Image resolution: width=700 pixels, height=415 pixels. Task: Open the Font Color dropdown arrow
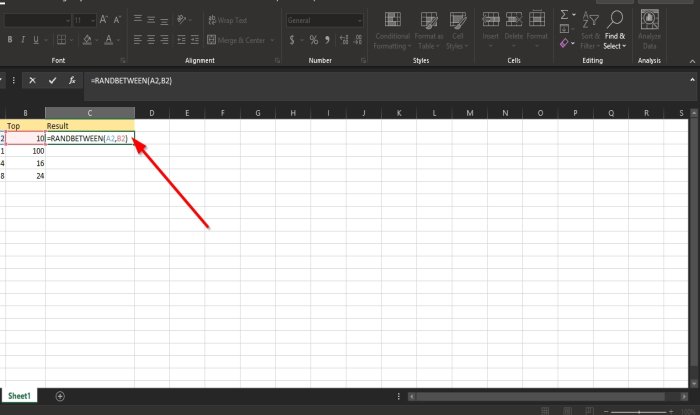pos(118,40)
